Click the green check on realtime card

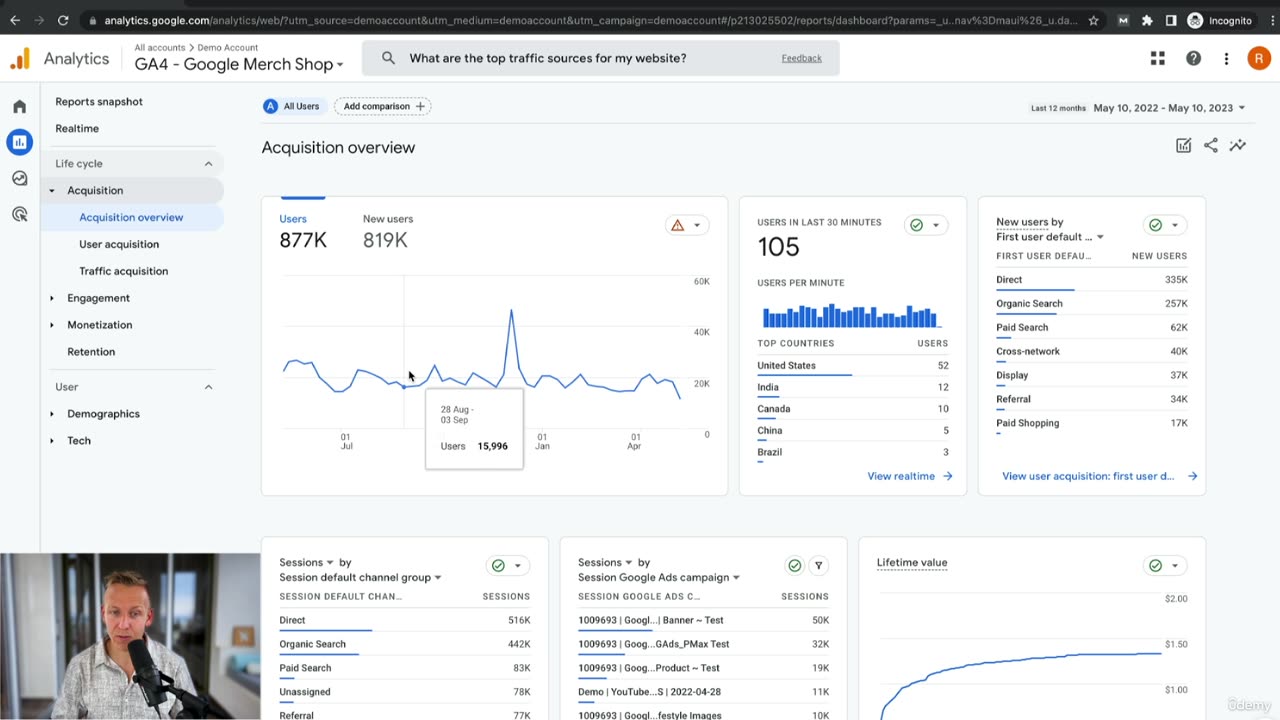(x=916, y=225)
